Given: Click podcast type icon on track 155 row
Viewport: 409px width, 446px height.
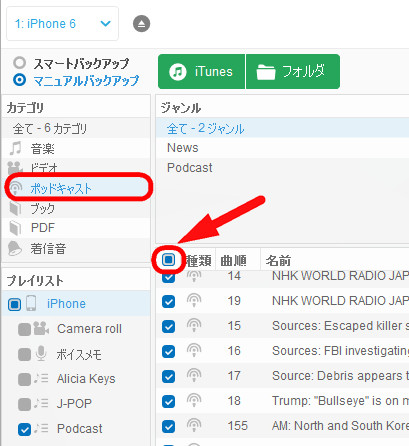Looking at the screenshot, I should click(194, 426).
